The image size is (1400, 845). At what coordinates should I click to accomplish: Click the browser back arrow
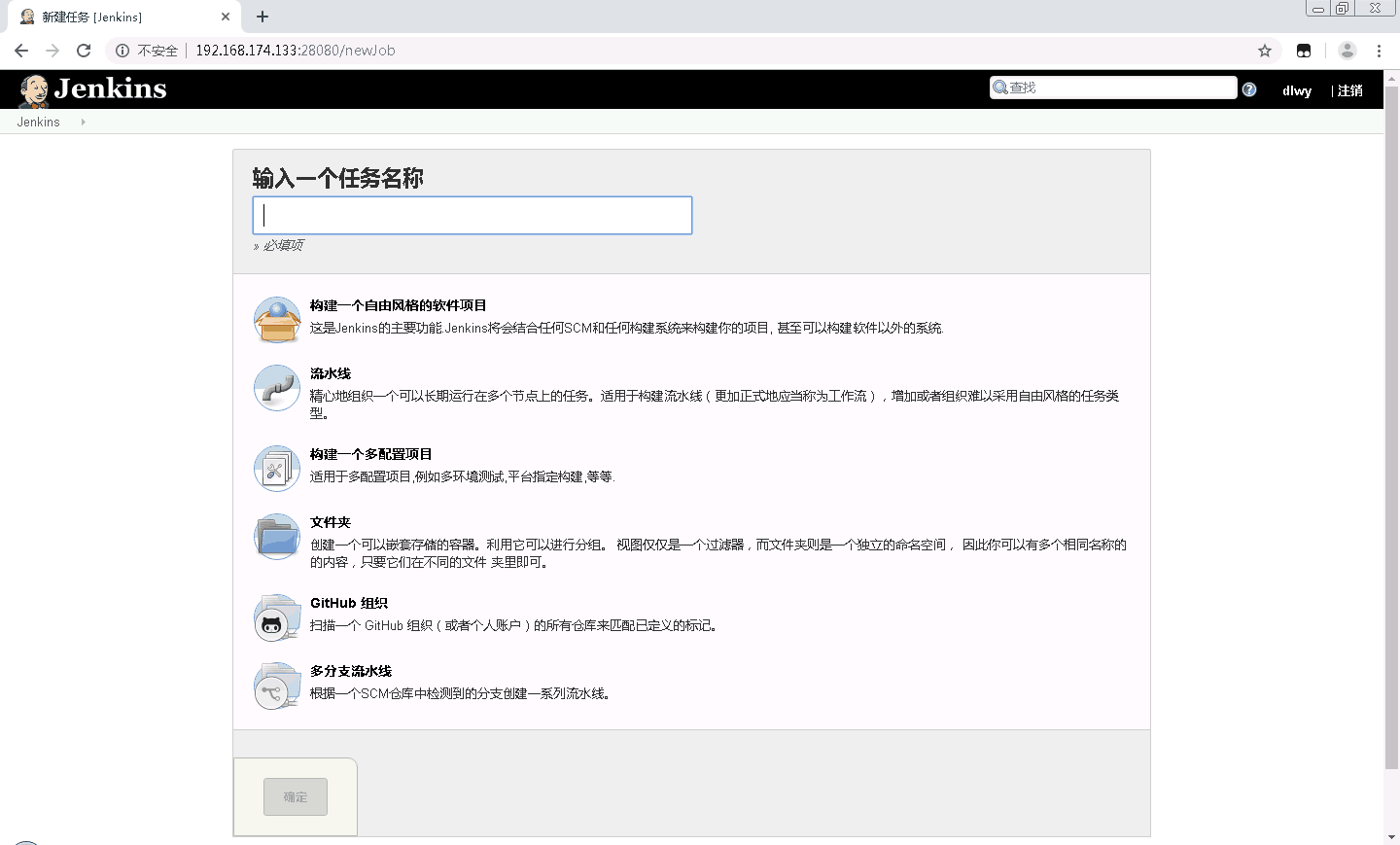[x=21, y=51]
